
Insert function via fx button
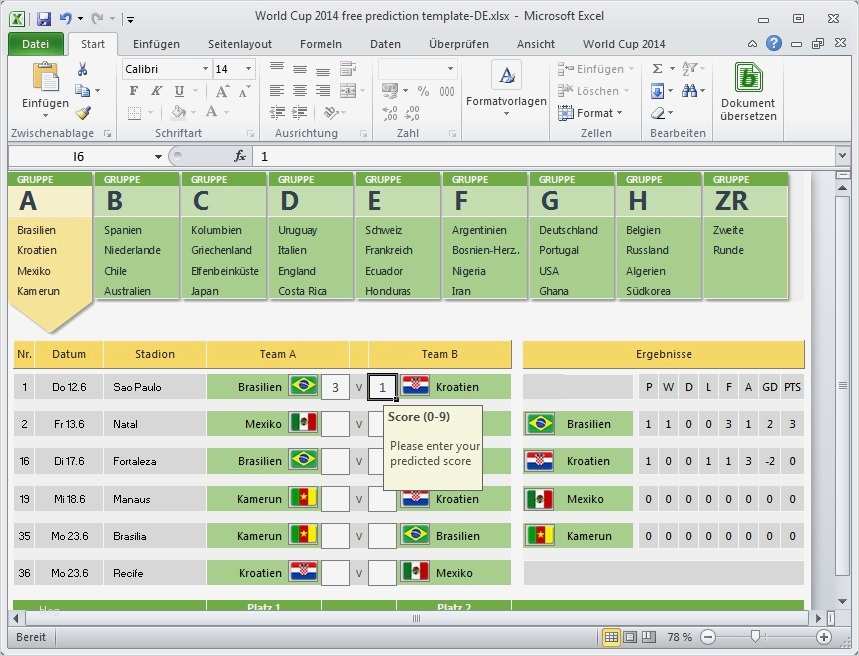click(x=240, y=156)
